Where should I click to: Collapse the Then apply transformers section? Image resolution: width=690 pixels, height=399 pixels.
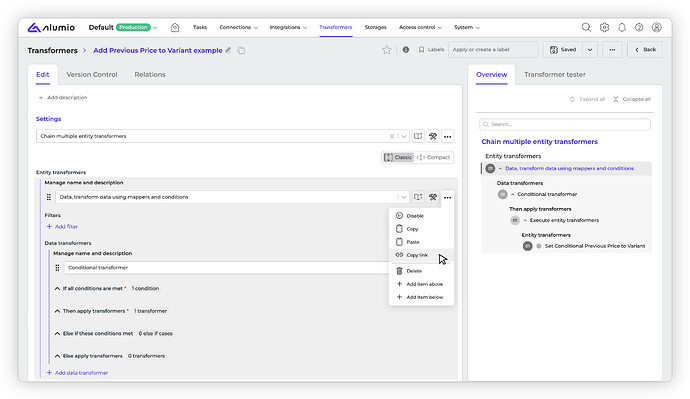click(57, 311)
